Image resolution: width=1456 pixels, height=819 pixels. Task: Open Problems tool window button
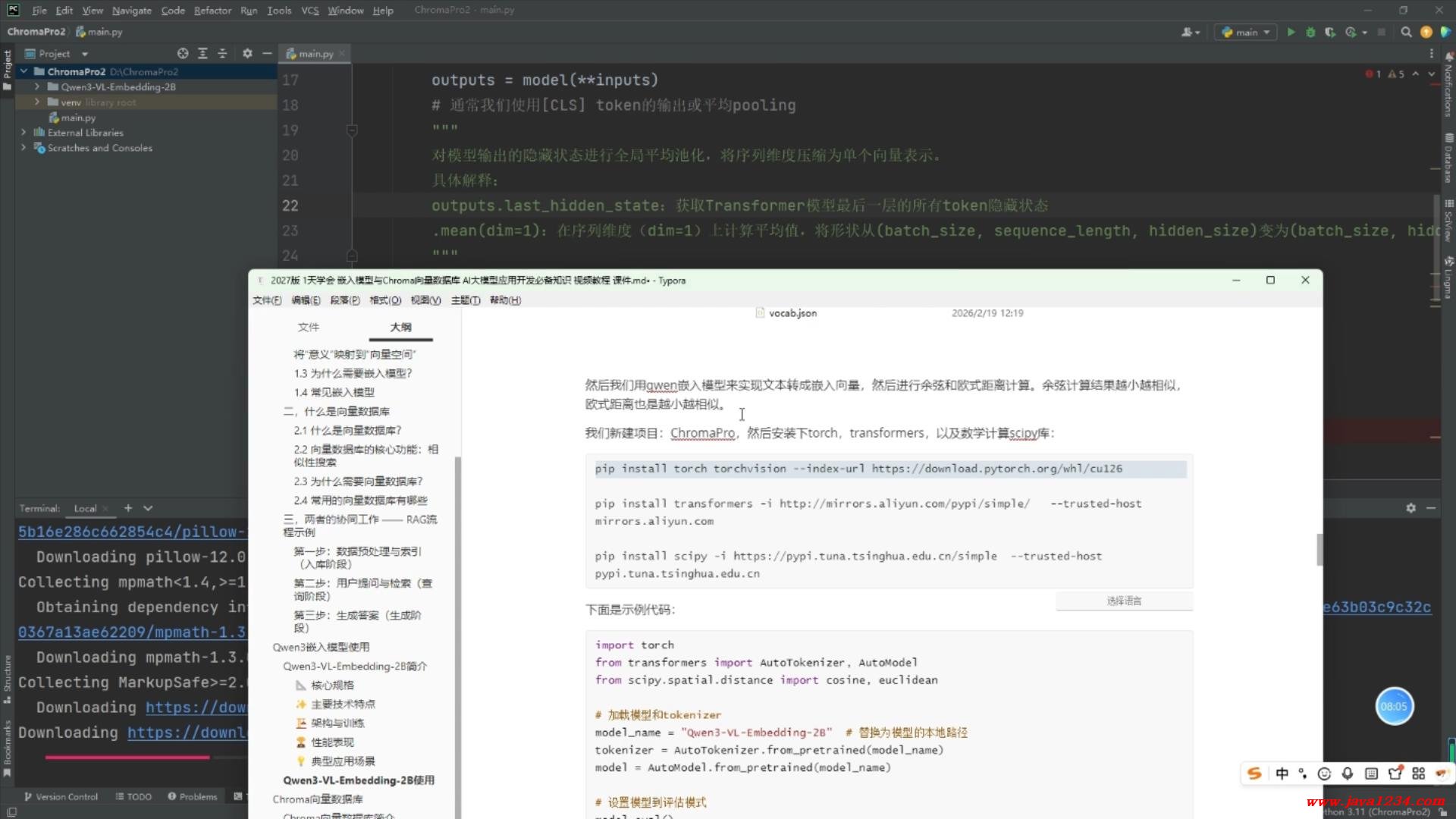[x=193, y=796]
